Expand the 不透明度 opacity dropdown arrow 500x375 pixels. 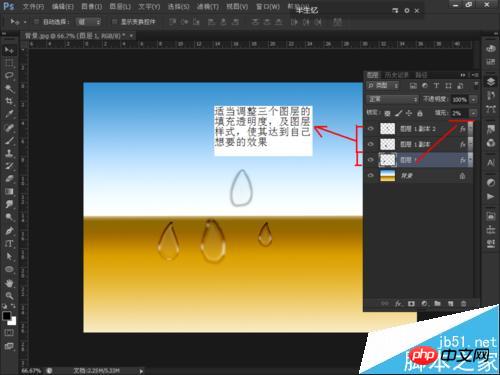(473, 99)
